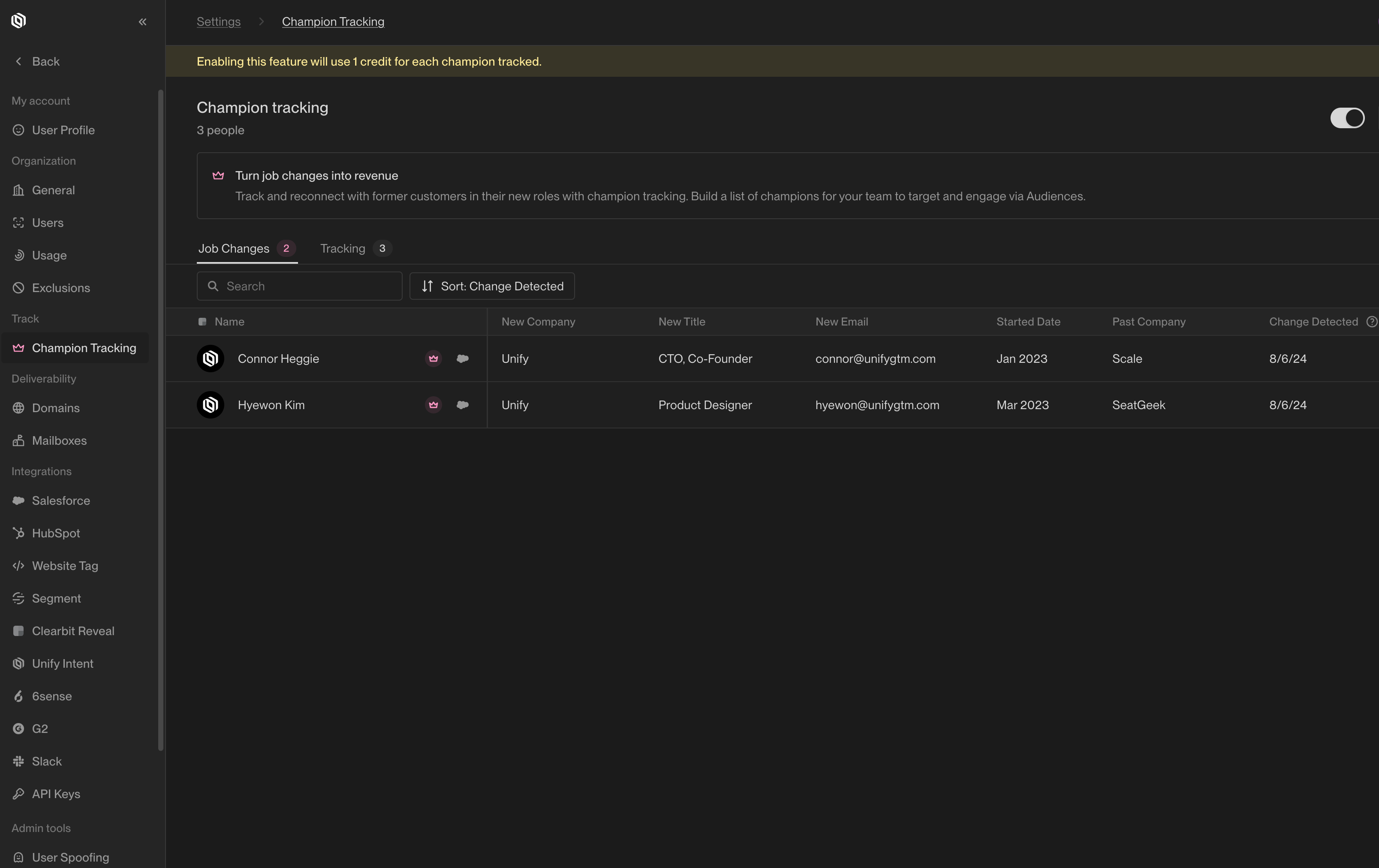Click the Mar 2023 started date cell
1379x868 pixels.
[x=1022, y=405]
